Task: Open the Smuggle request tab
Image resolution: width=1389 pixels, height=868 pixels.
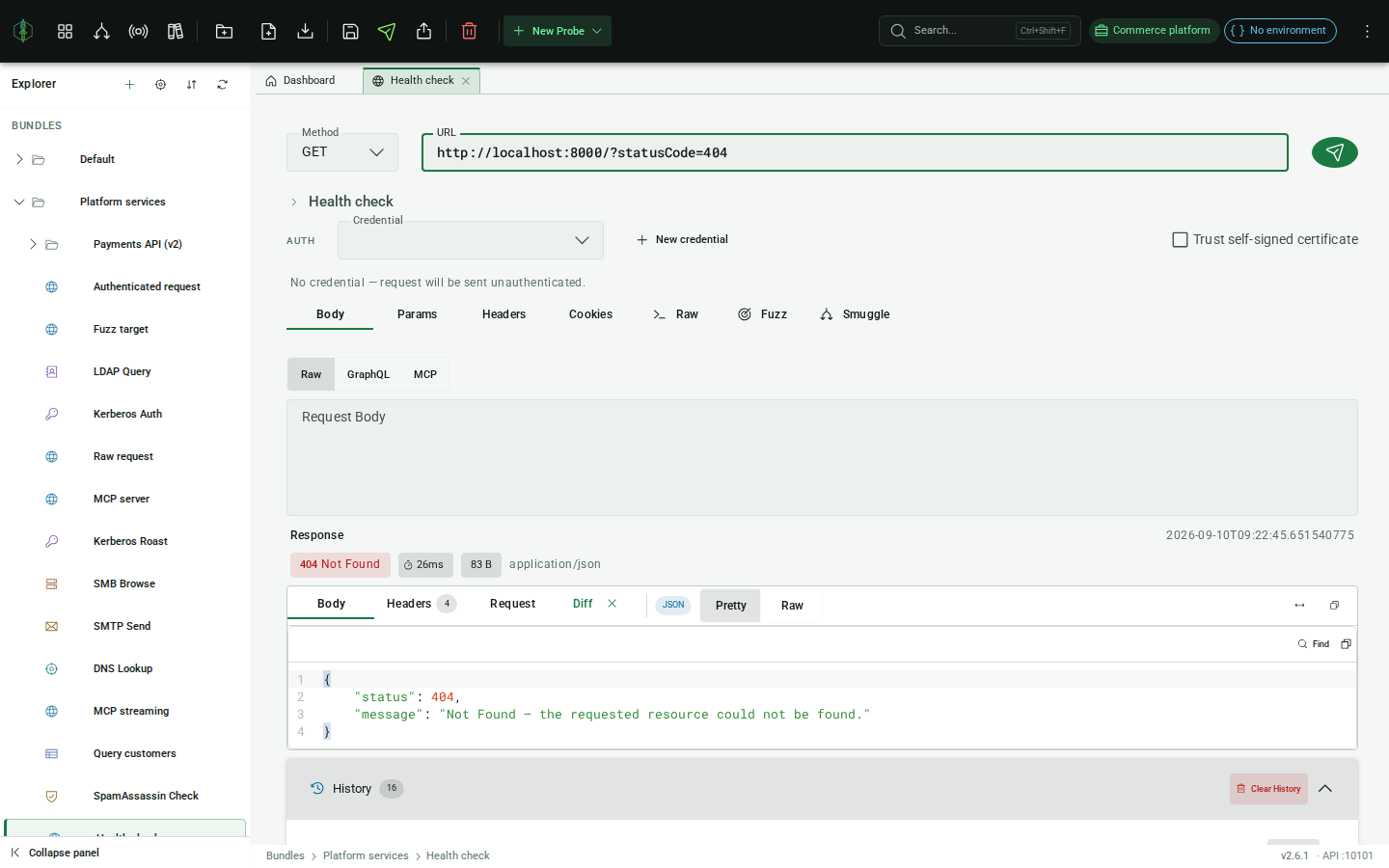Action: click(855, 314)
